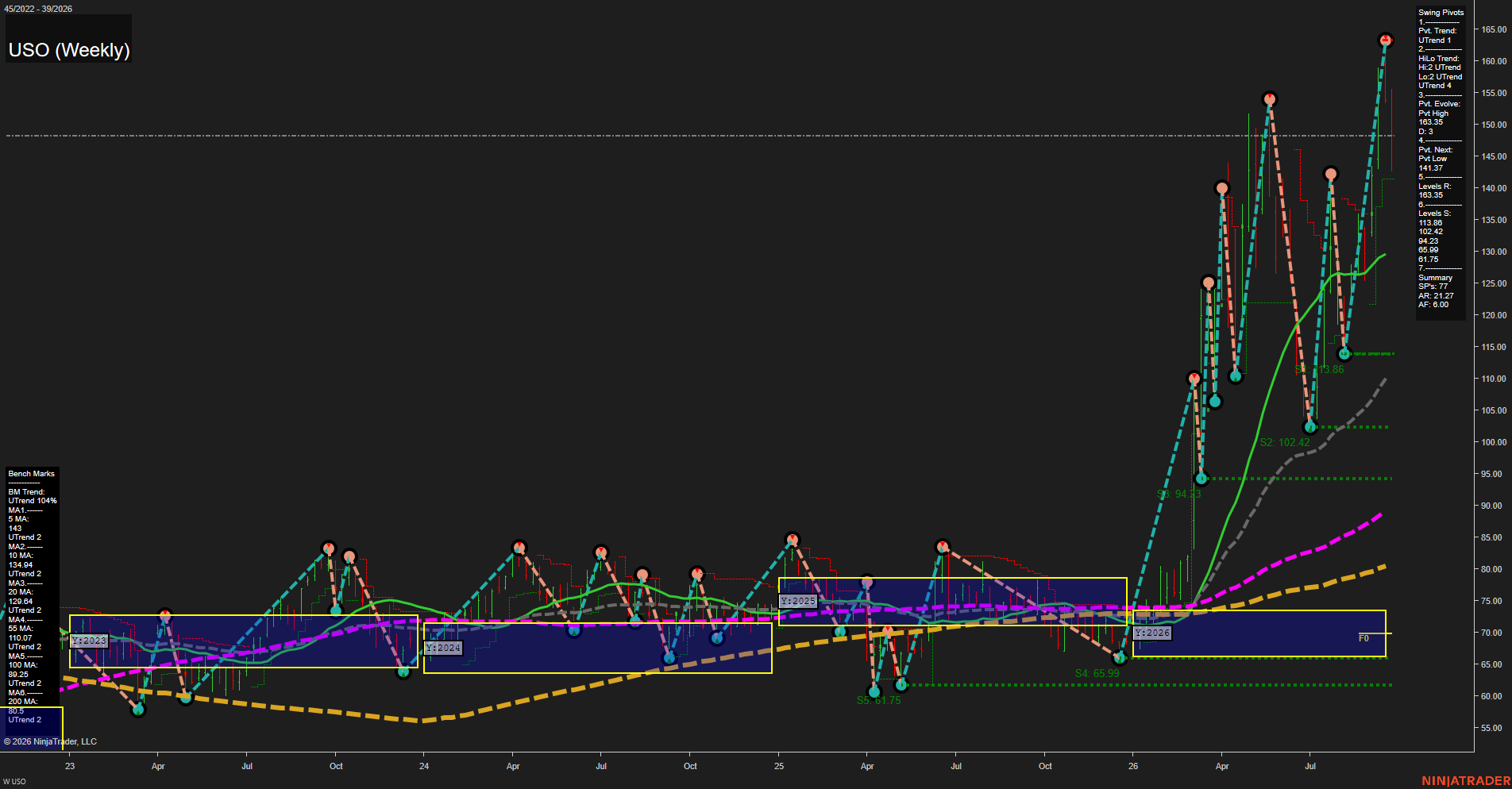Click the Pvt. Evolve: line
The height and width of the screenshot is (789, 1512).
[x=1439, y=104]
